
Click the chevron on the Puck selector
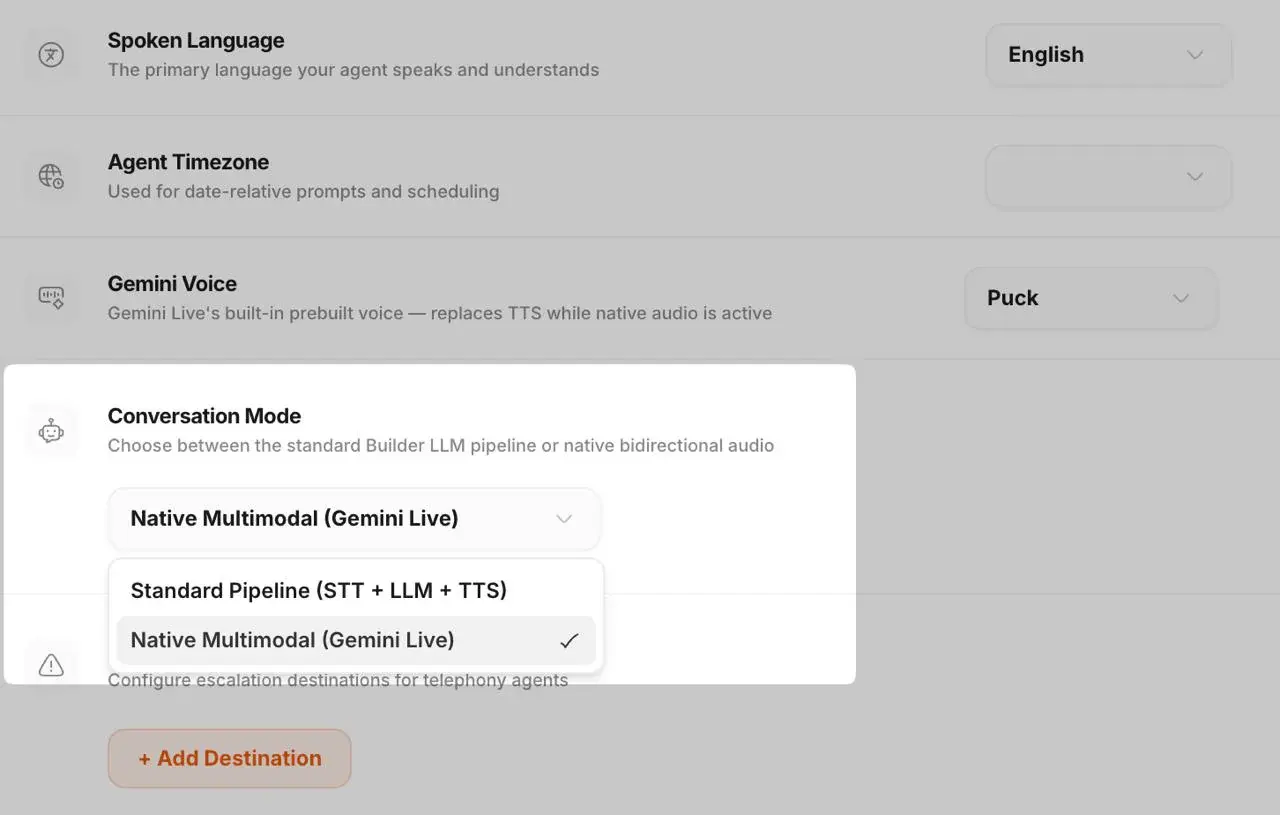[1181, 298]
